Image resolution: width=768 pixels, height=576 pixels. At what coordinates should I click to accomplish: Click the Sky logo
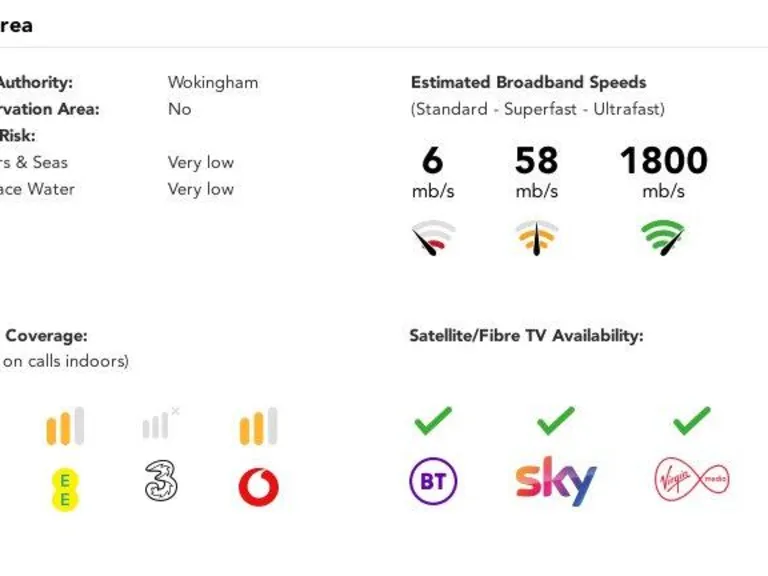point(555,481)
